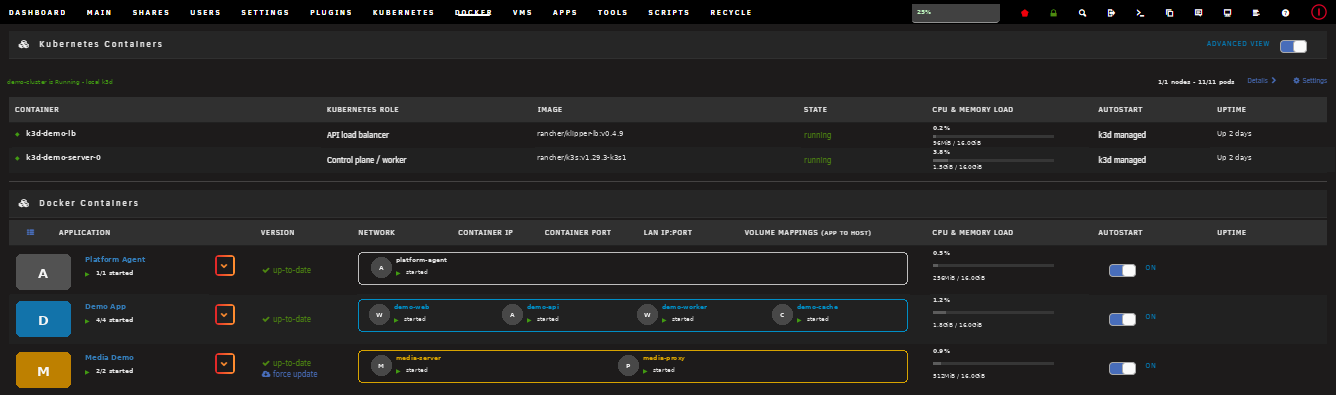Open cluster Details with the arrow link
The image size is (1336, 395).
(x=1261, y=80)
